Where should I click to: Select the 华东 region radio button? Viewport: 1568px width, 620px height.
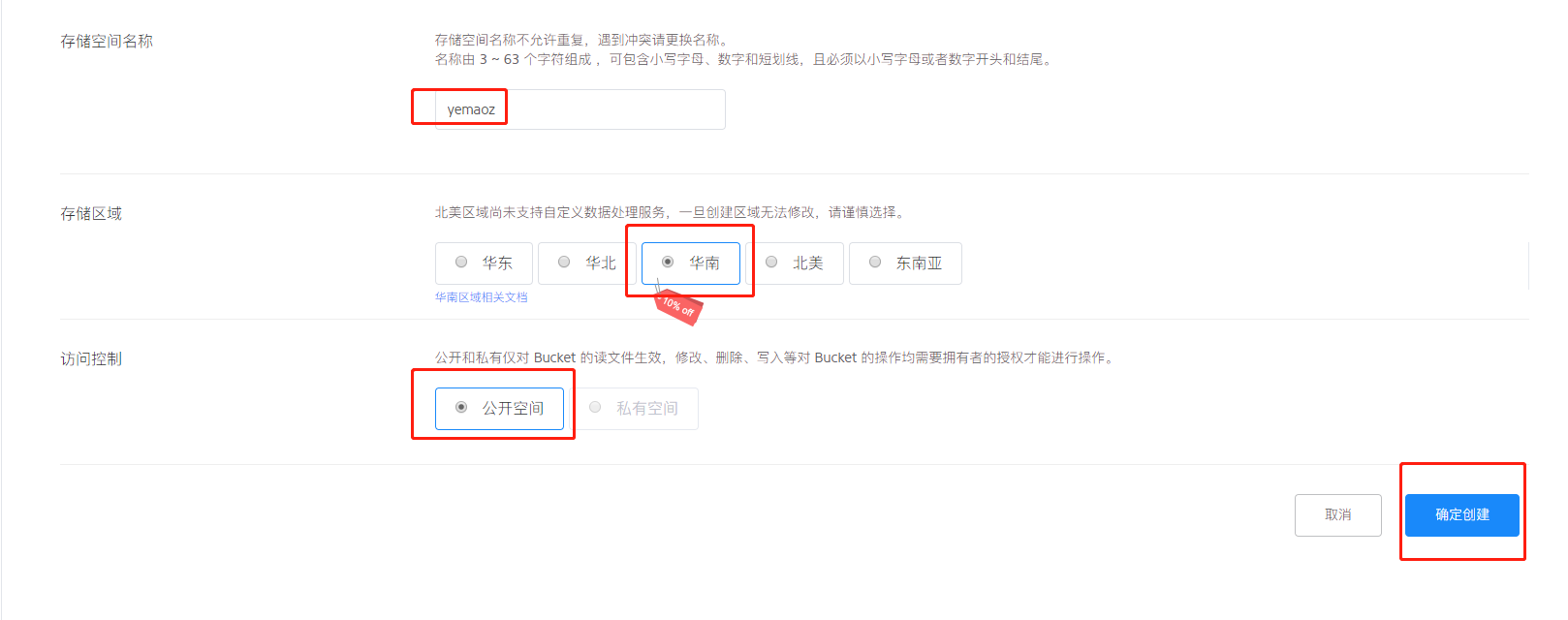[484, 263]
